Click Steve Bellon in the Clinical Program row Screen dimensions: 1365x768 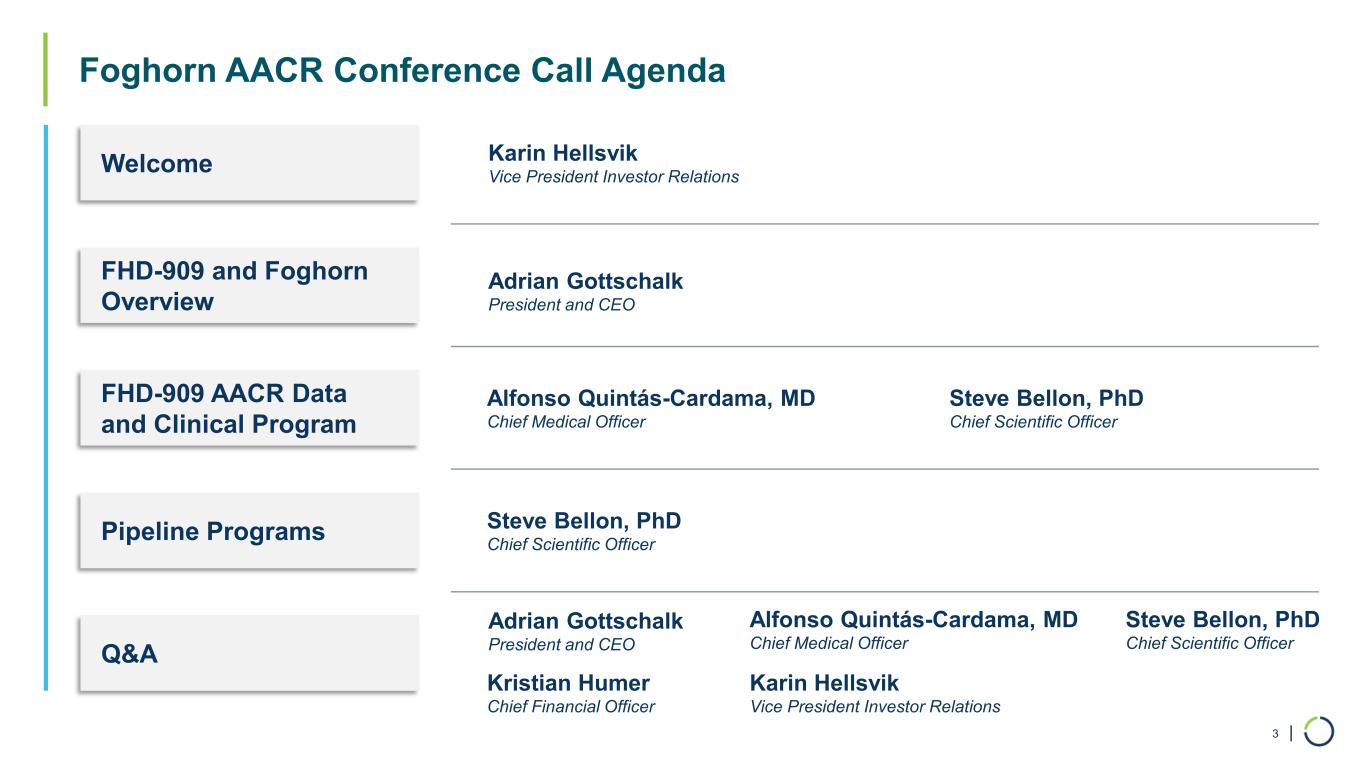point(1046,399)
